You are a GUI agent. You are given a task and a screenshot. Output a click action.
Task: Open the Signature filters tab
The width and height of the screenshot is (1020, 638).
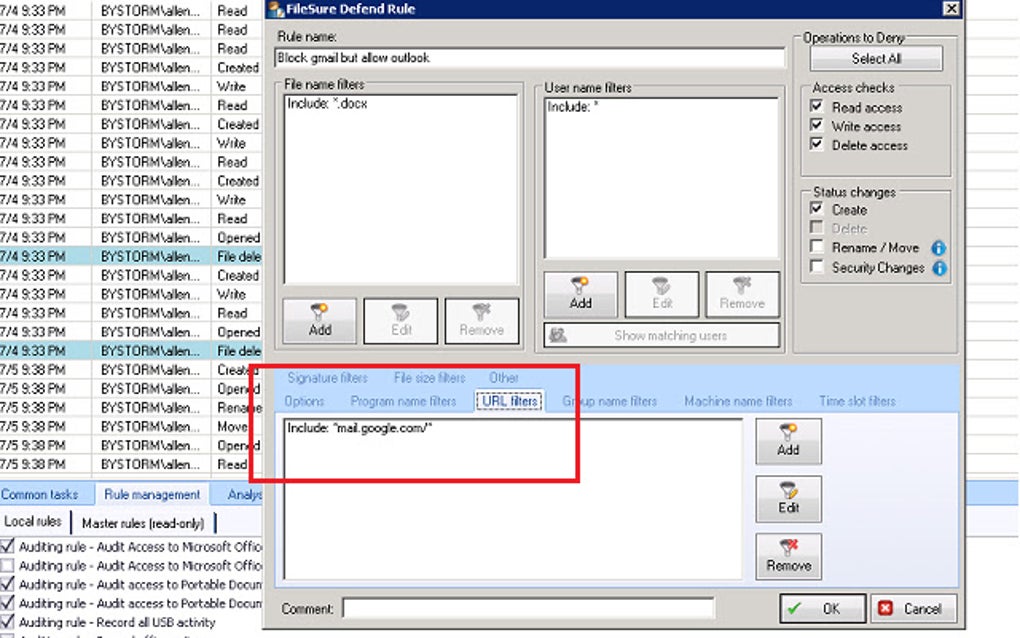327,378
